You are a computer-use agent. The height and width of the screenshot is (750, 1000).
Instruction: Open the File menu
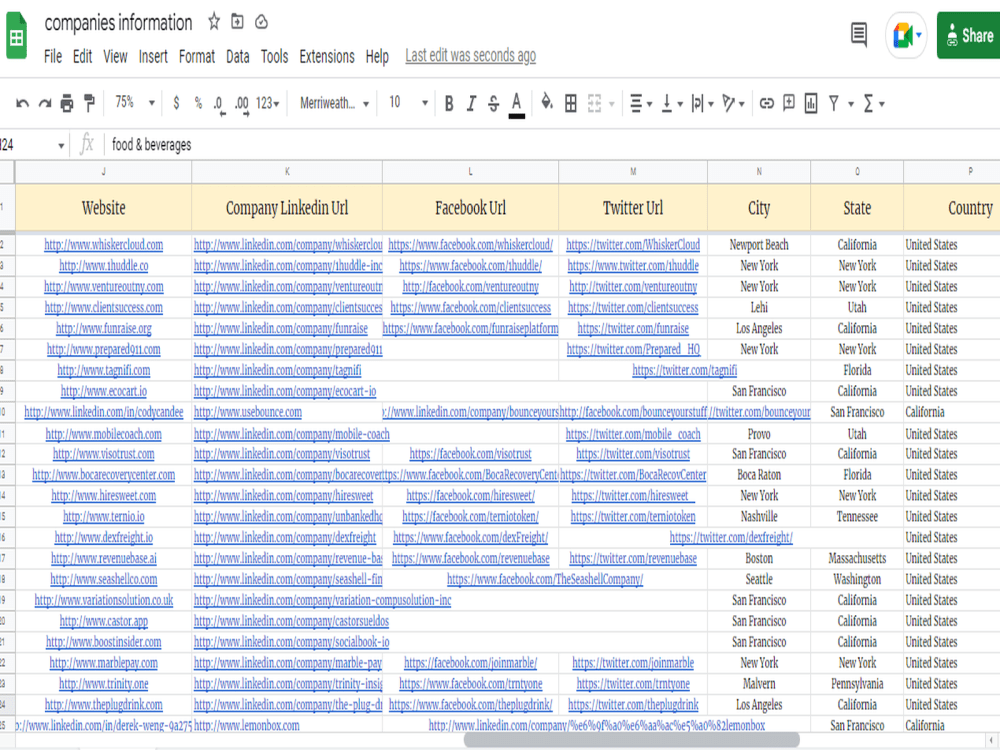[53, 57]
